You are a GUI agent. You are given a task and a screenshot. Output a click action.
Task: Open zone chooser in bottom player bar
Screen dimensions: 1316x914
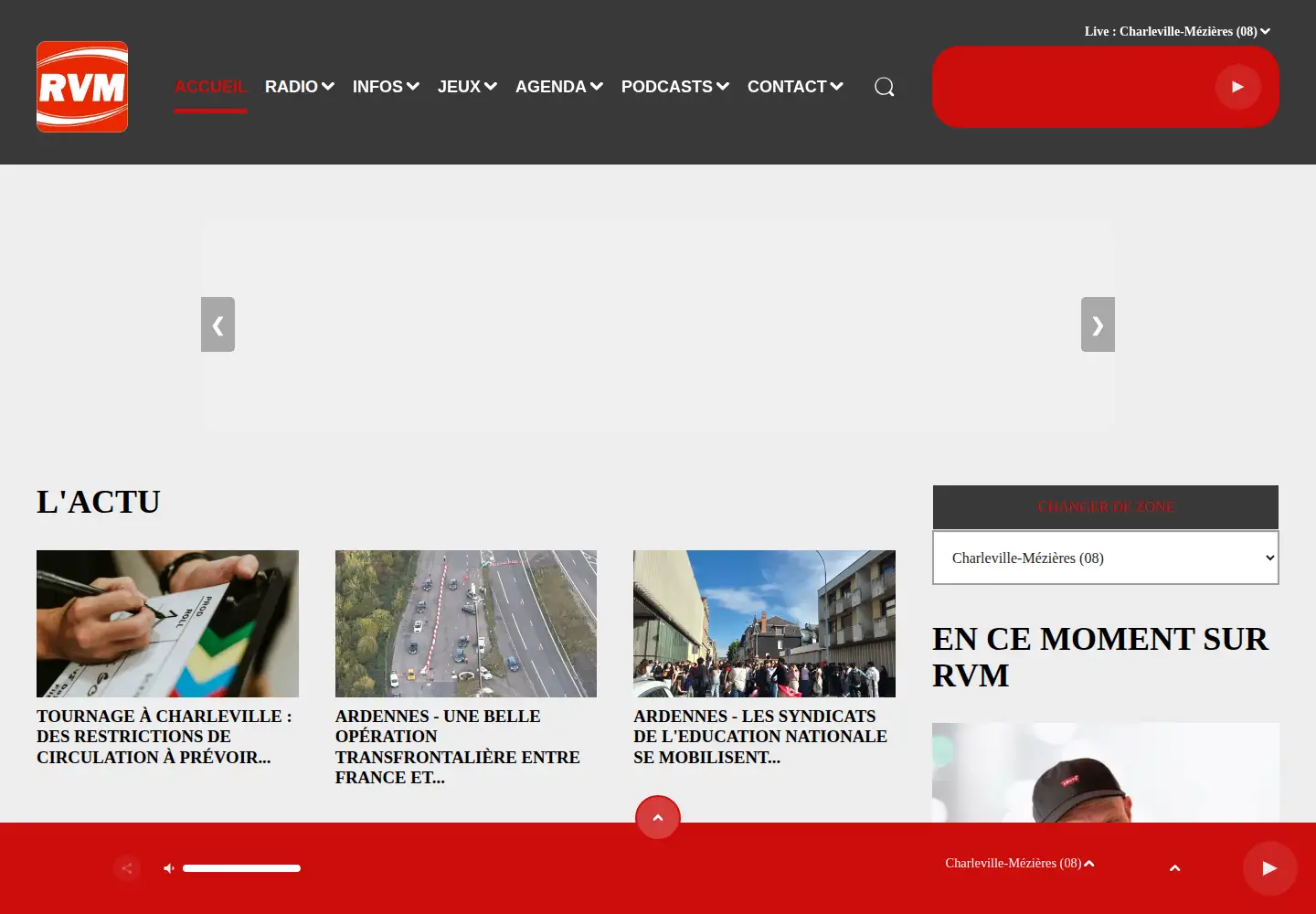1020,863
